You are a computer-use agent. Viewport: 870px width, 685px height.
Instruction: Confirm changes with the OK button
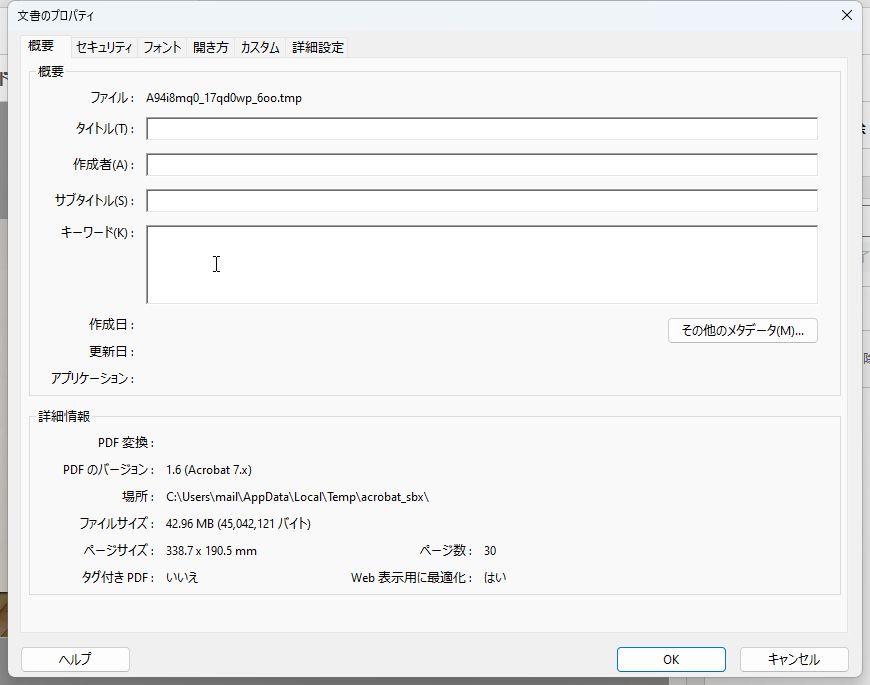point(670,659)
